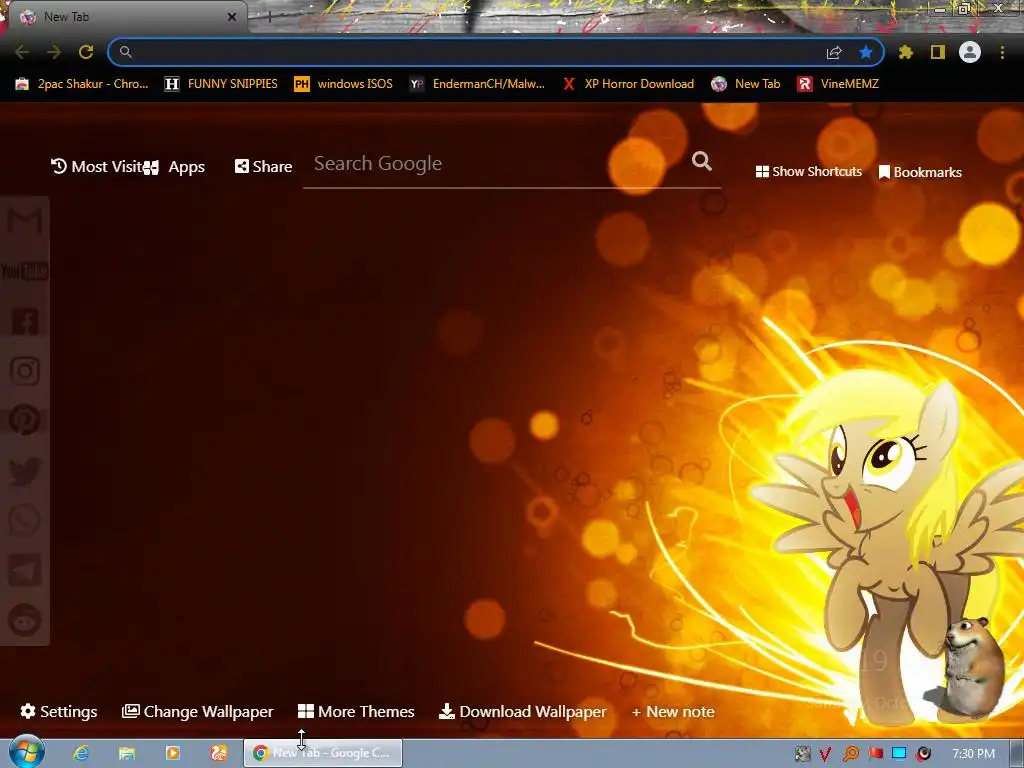This screenshot has width=1024, height=768.
Task: Click Change Wallpaper
Action: tap(198, 712)
